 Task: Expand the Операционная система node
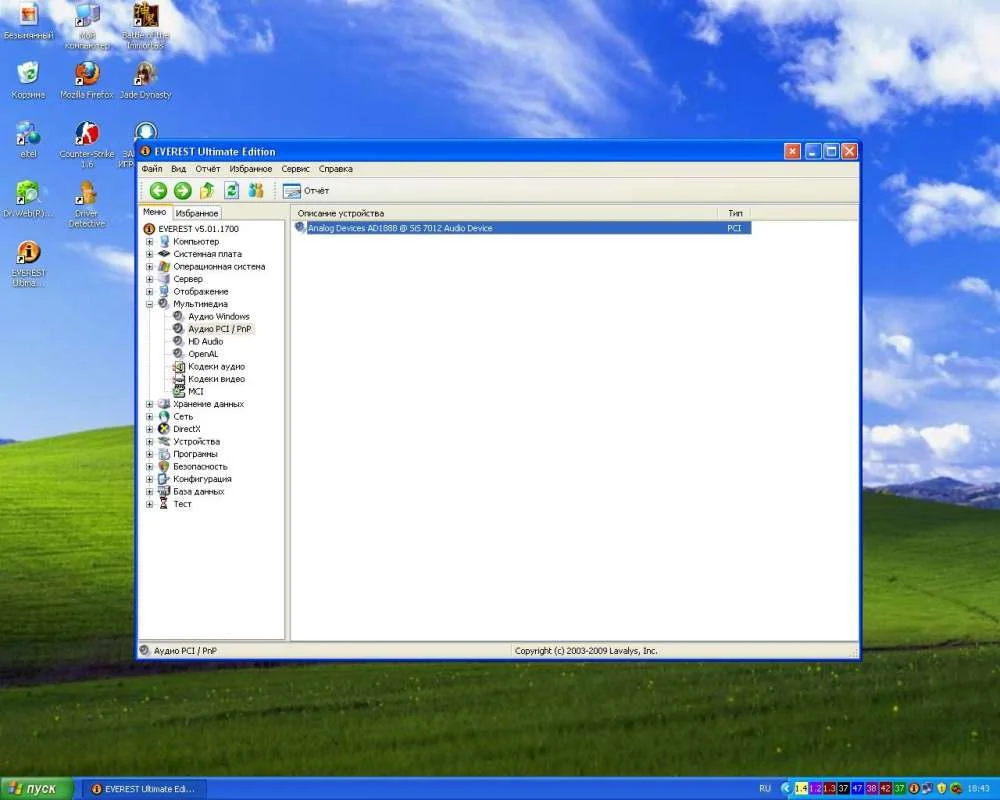tap(149, 267)
